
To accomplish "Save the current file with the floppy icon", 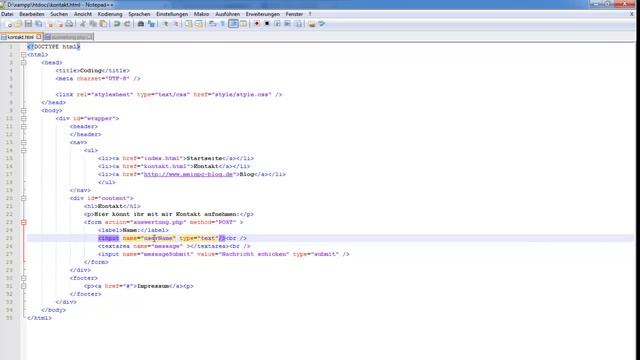I will (28, 24).
